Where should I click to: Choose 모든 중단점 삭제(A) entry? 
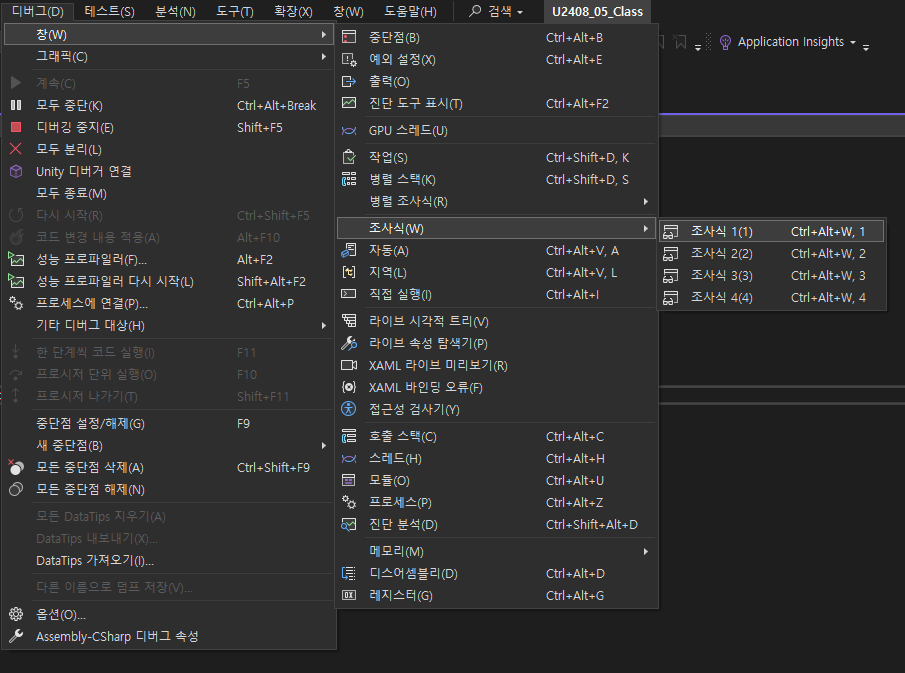click(169, 468)
